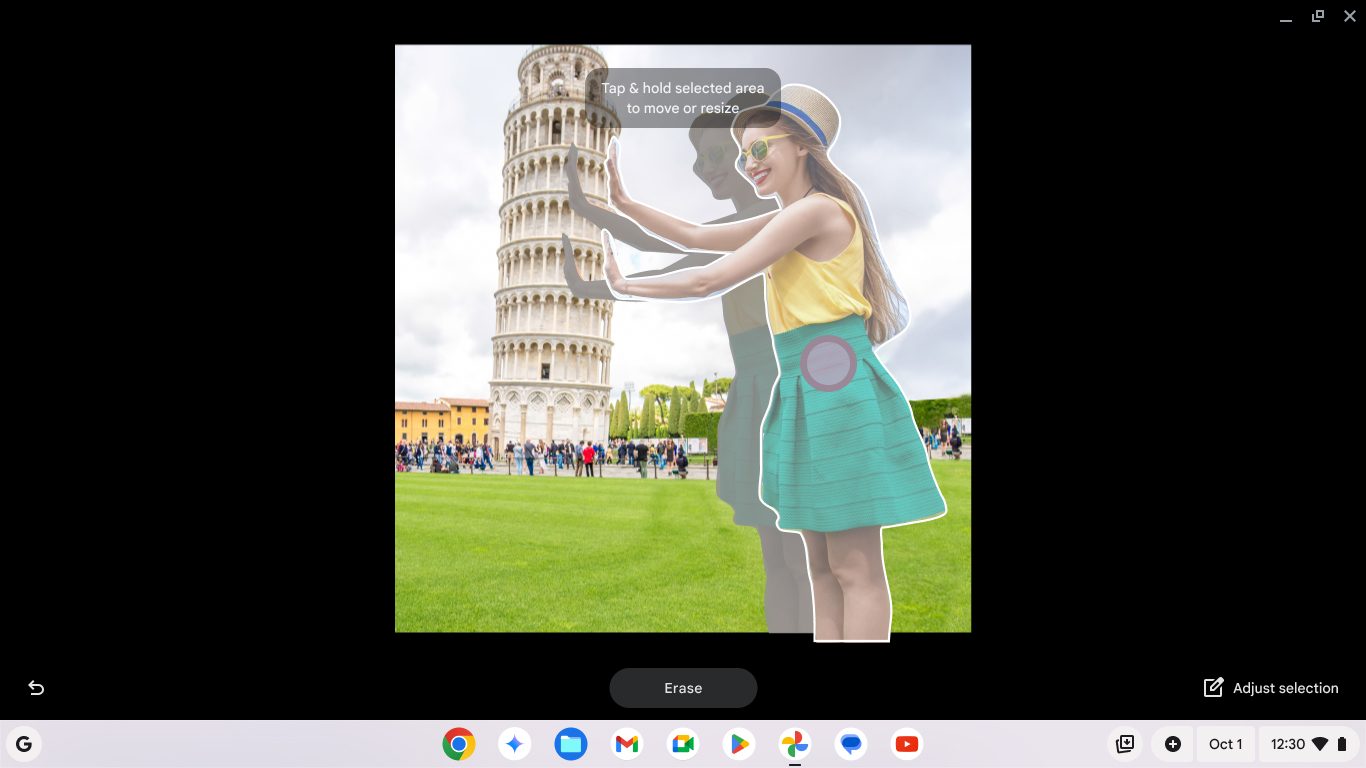Open Google Chrome from the shelf
Screen dimensions: 1366x768
[x=459, y=744]
